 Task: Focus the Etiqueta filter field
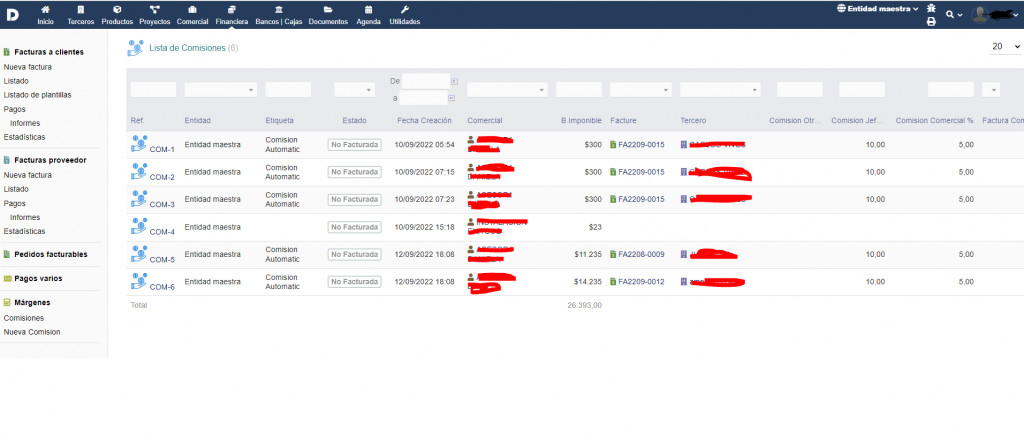[288, 89]
